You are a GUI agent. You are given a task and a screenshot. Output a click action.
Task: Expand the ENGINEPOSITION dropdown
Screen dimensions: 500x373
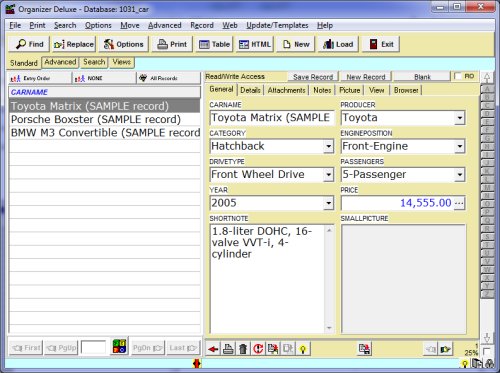click(460, 146)
